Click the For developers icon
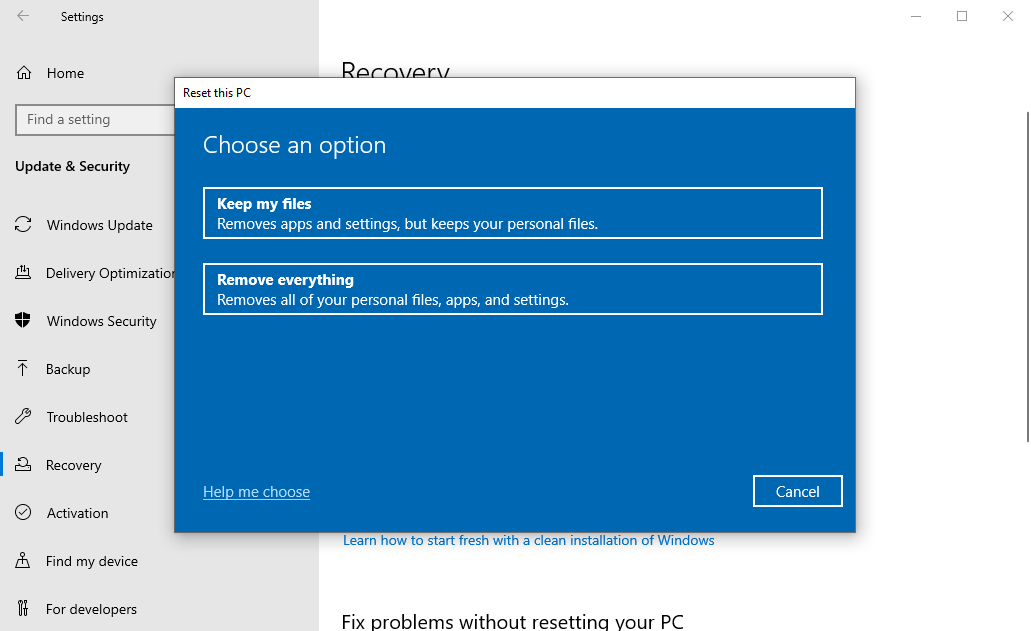The image size is (1031, 631). [x=23, y=609]
